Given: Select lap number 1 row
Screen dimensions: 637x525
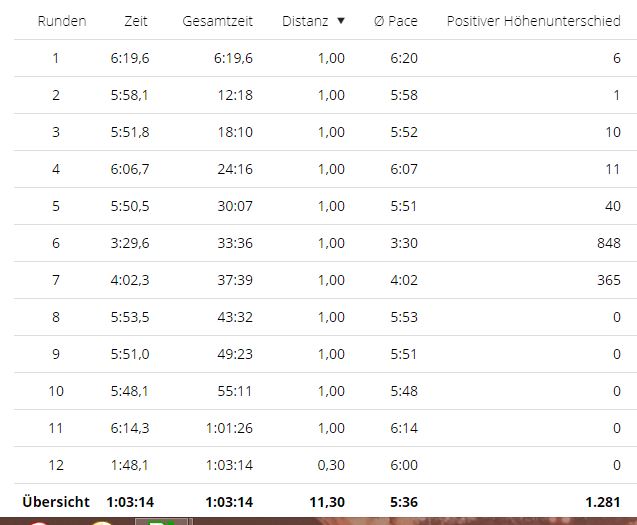Looking at the screenshot, I should pyautogui.click(x=56, y=59).
